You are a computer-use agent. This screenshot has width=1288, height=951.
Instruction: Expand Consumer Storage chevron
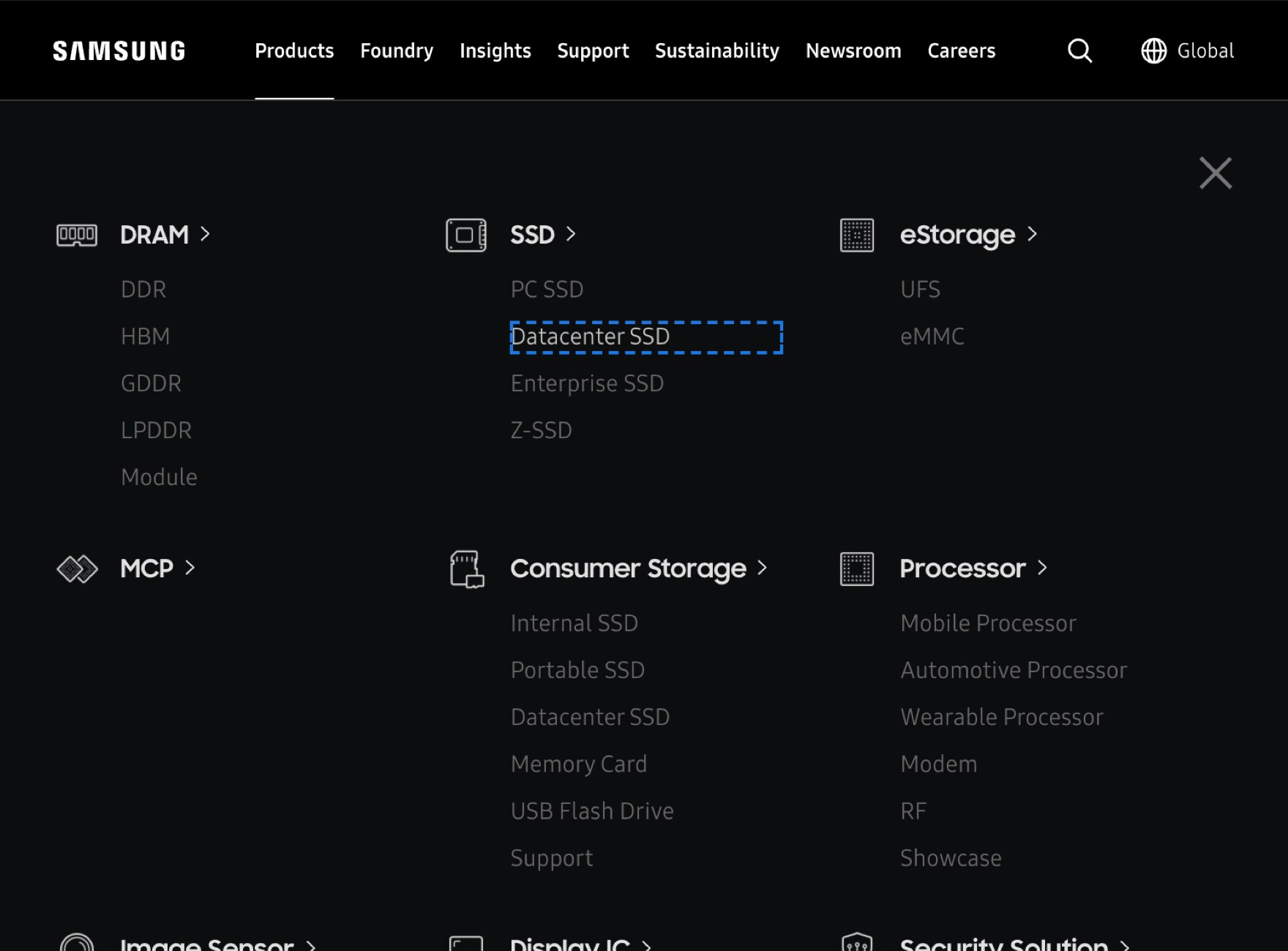(x=762, y=567)
